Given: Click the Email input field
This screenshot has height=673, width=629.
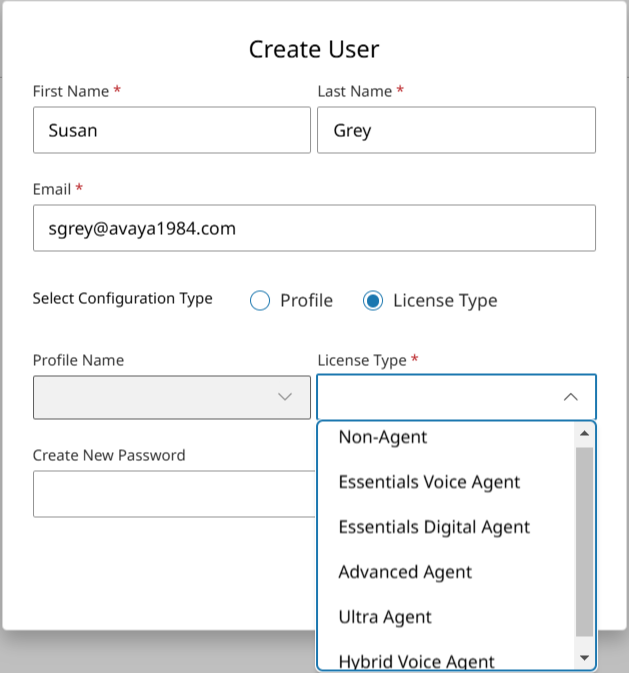Looking at the screenshot, I should click(314, 228).
